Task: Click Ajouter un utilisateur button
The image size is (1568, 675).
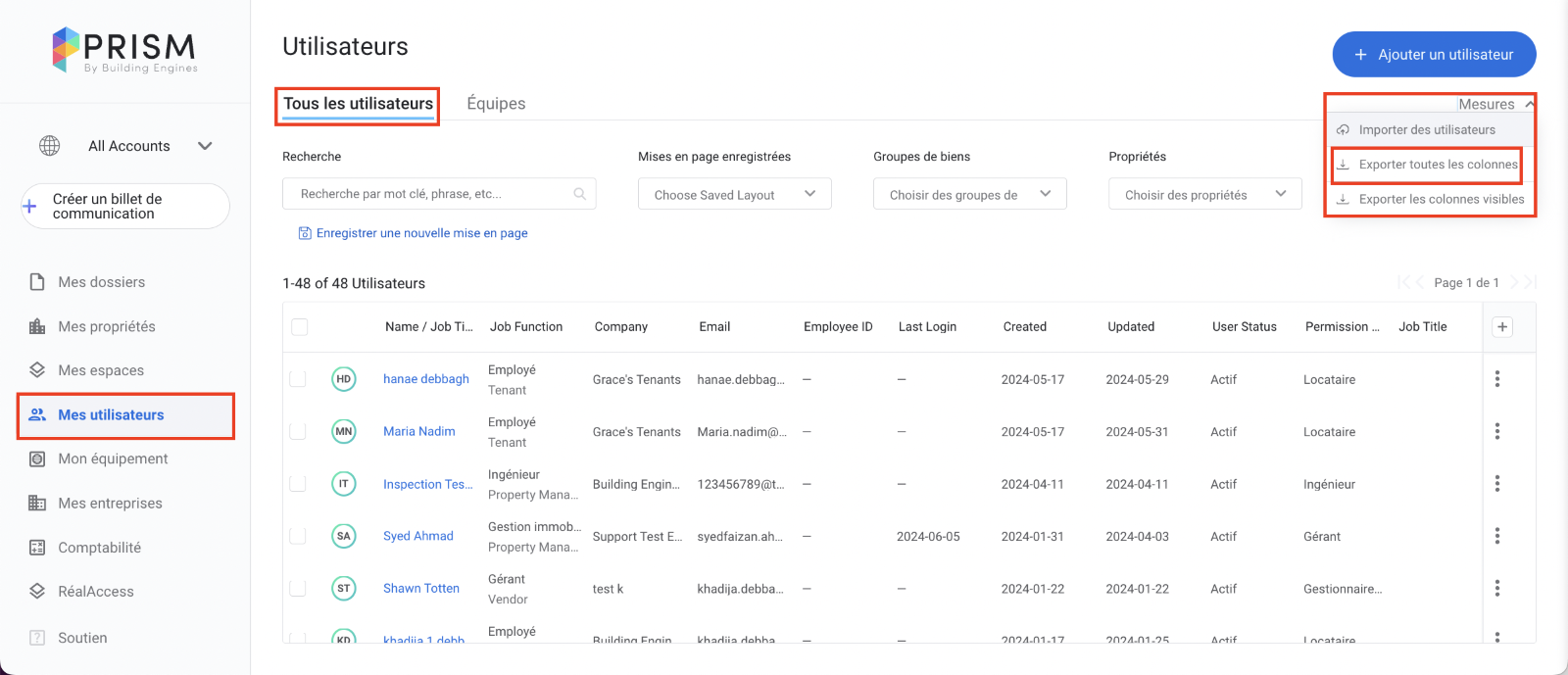Action: [1433, 55]
